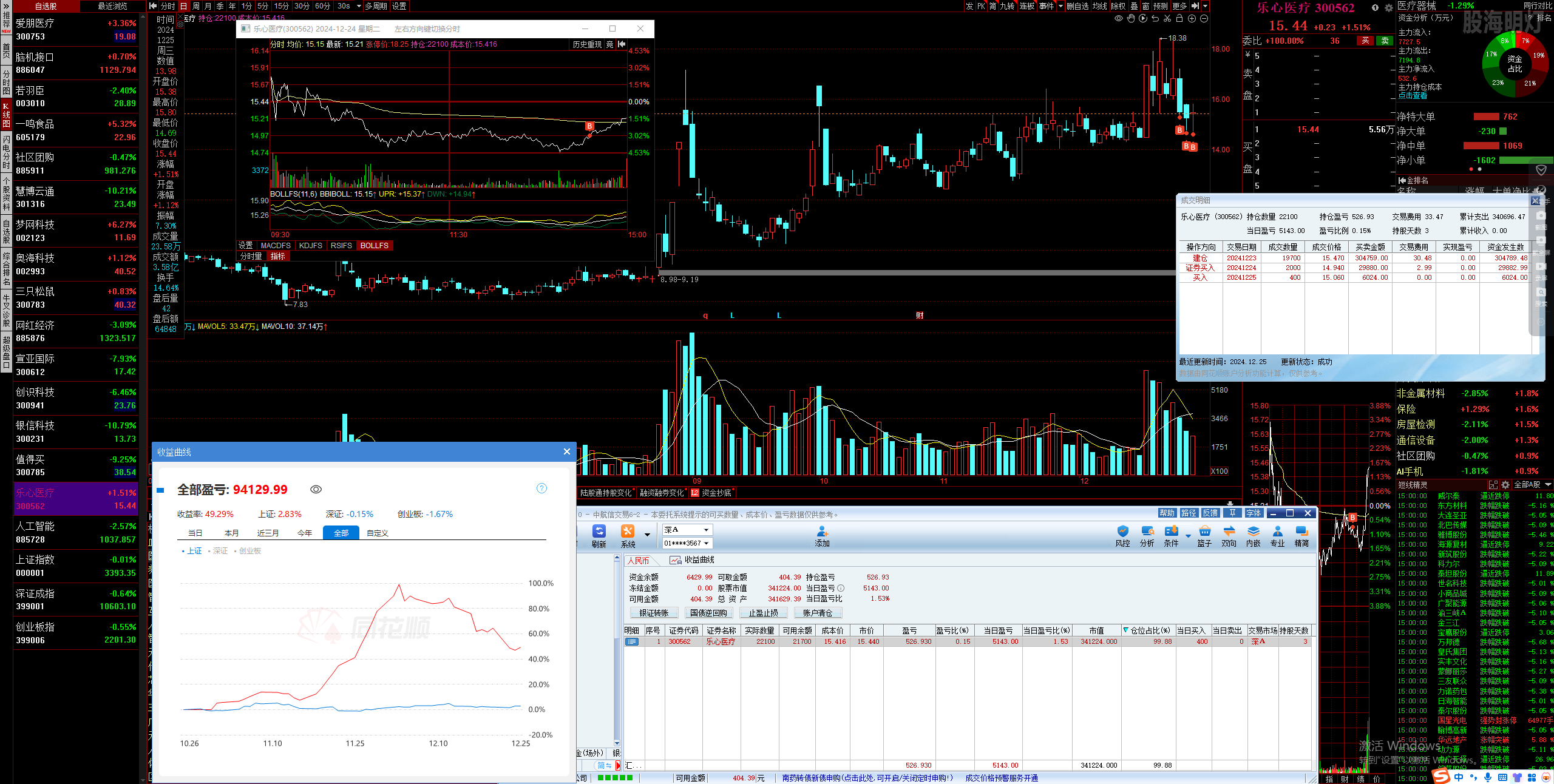Click the Sogou input method S icon
This screenshot has width=1554, height=784.
tap(1441, 776)
